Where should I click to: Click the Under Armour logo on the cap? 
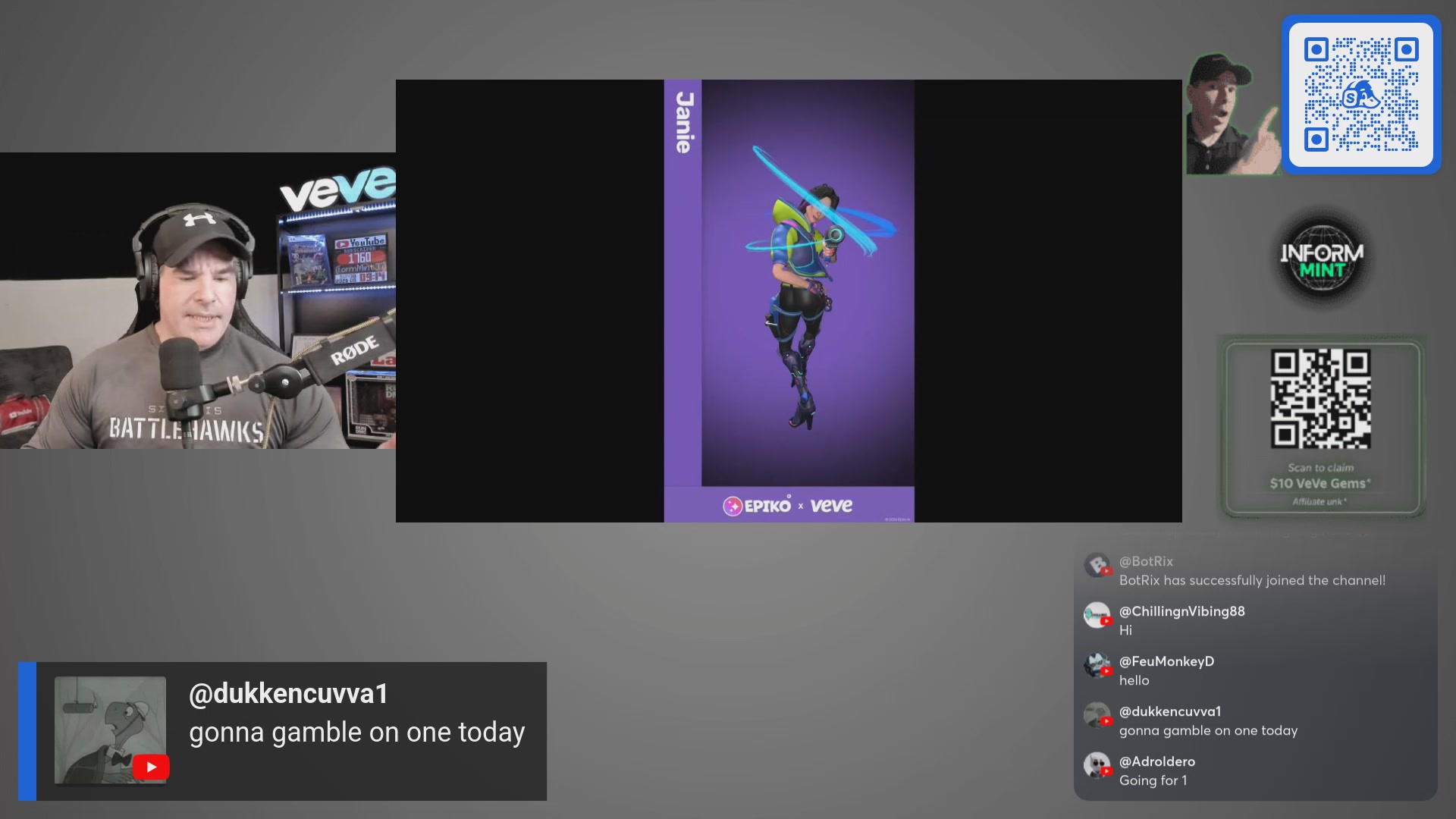199,219
